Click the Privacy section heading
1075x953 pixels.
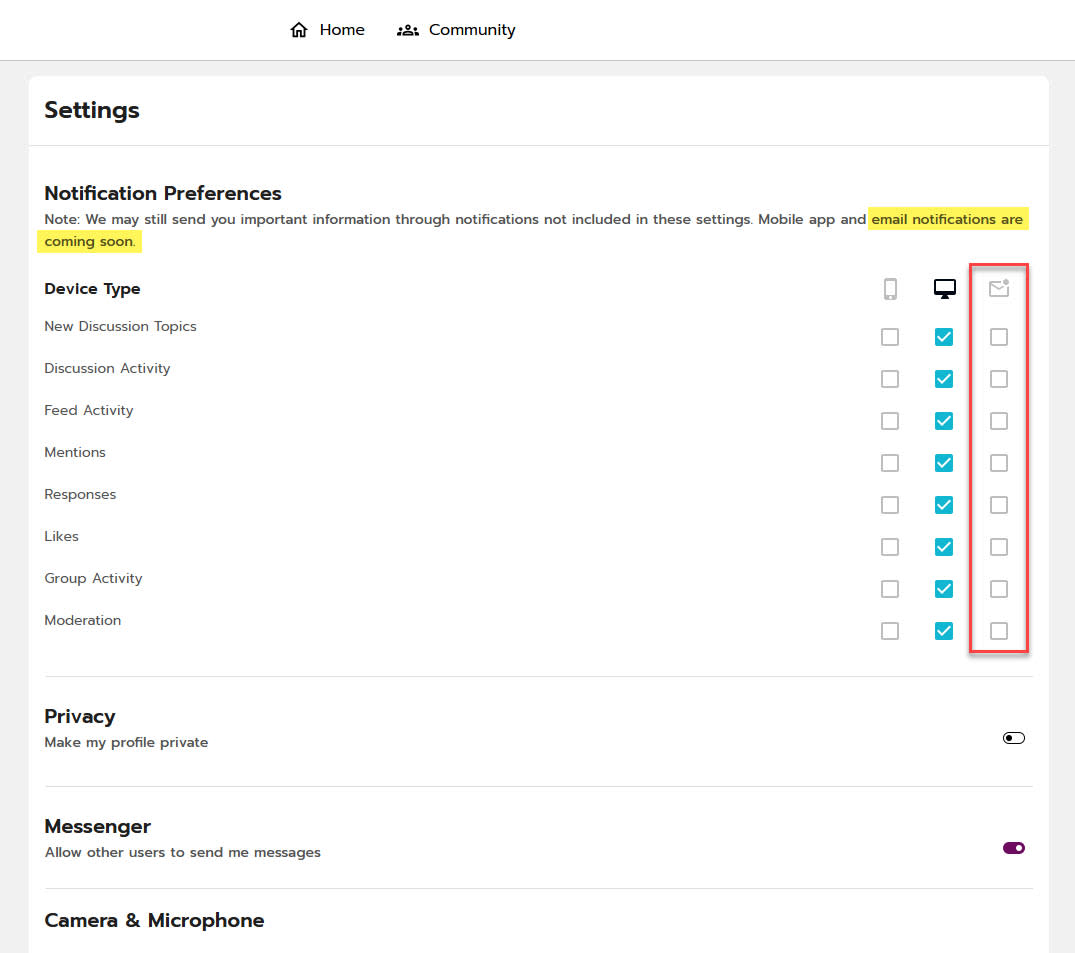[80, 716]
